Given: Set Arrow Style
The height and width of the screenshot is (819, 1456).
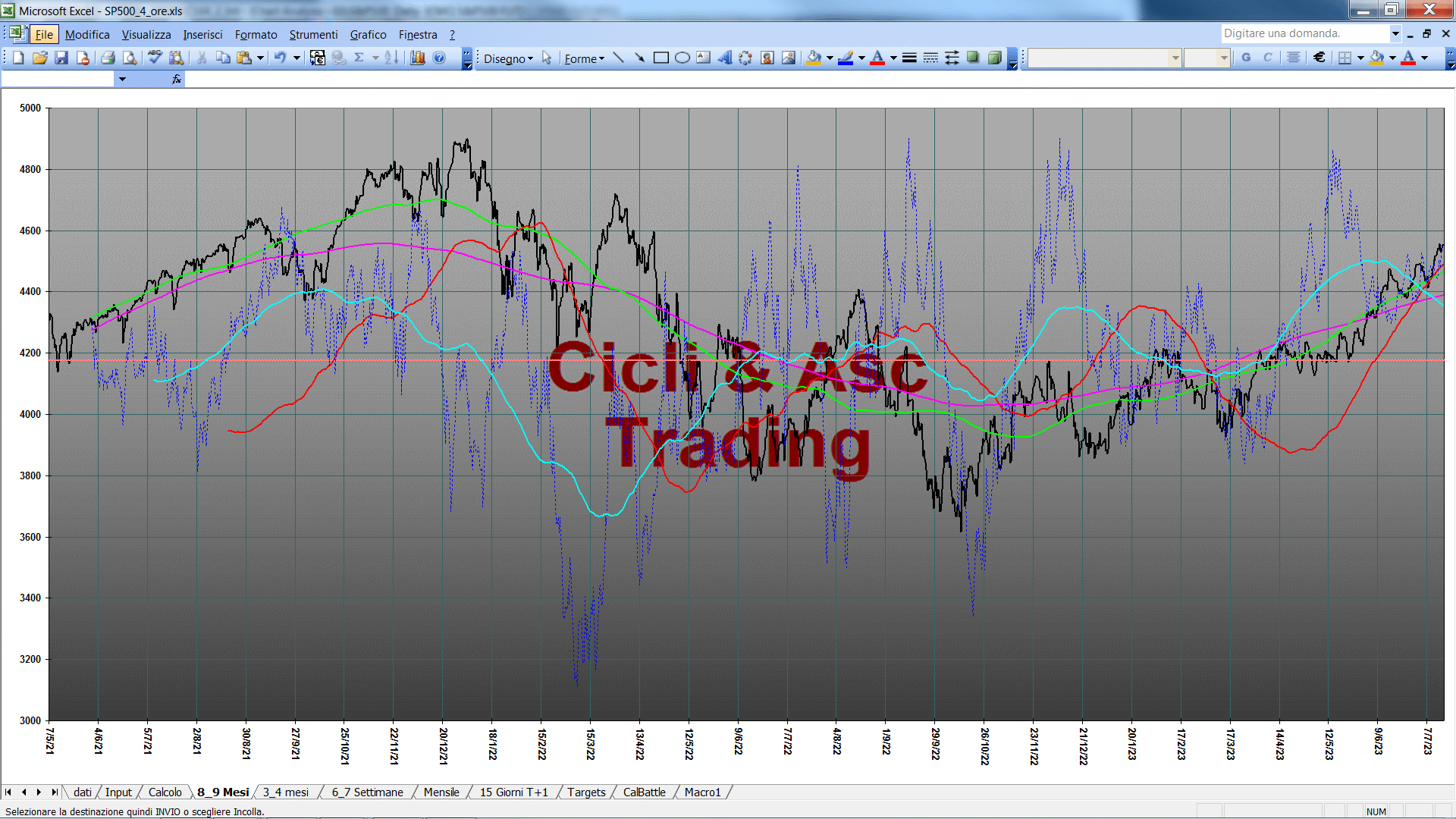Looking at the screenshot, I should pyautogui.click(x=952, y=58).
